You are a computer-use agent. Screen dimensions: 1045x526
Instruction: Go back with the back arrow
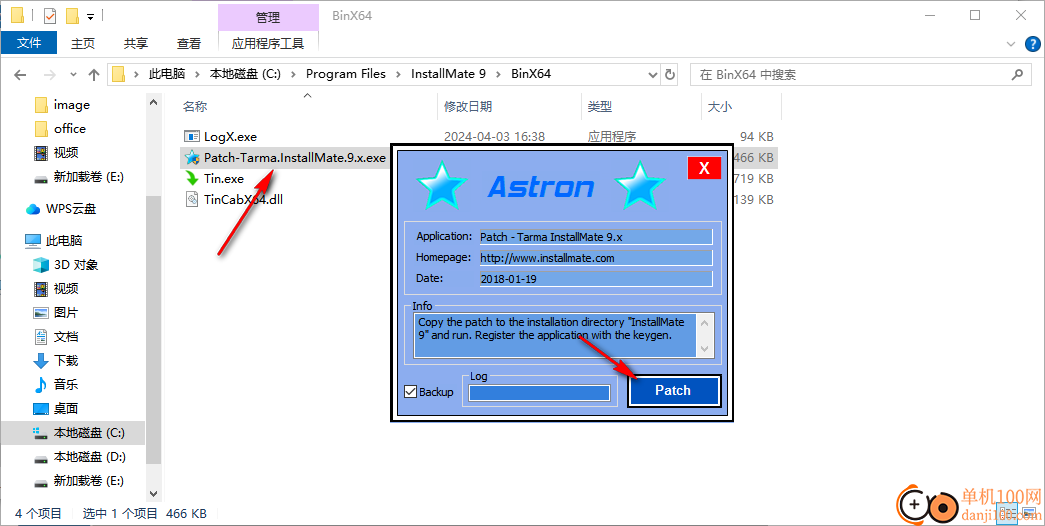20,75
